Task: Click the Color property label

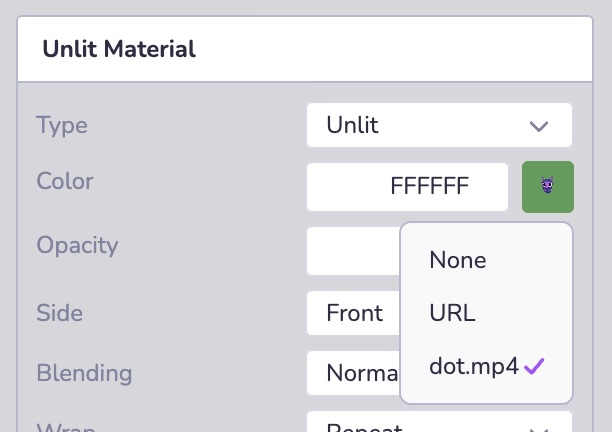Action: (65, 182)
